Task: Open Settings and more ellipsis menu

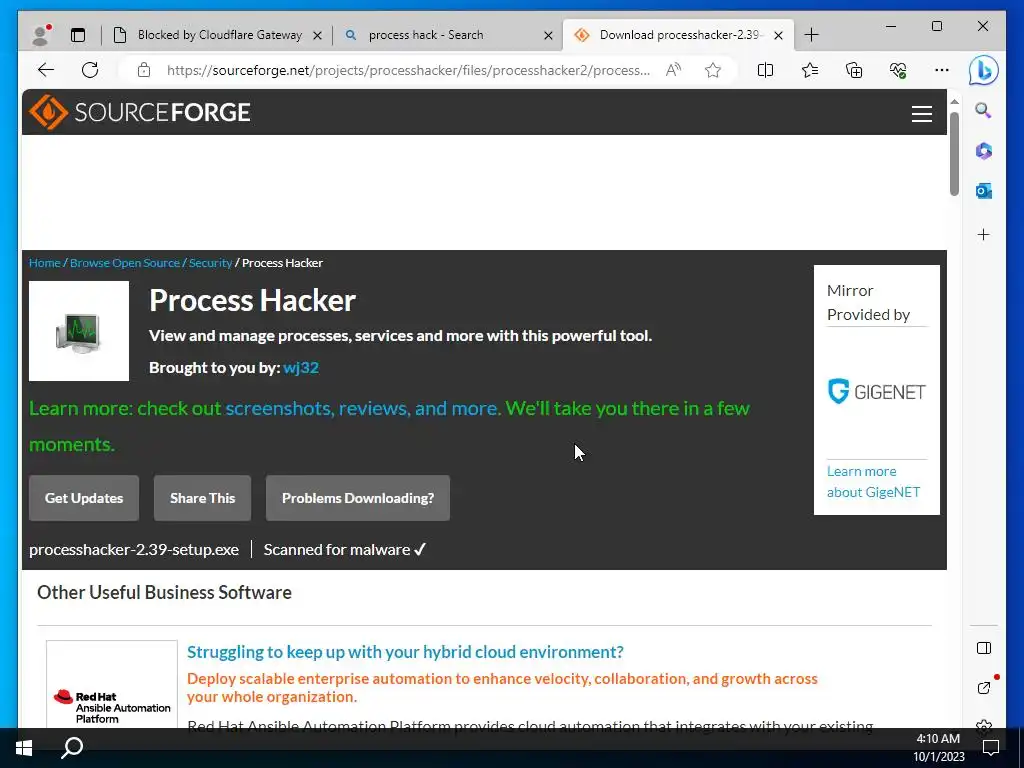Action: coord(942,70)
